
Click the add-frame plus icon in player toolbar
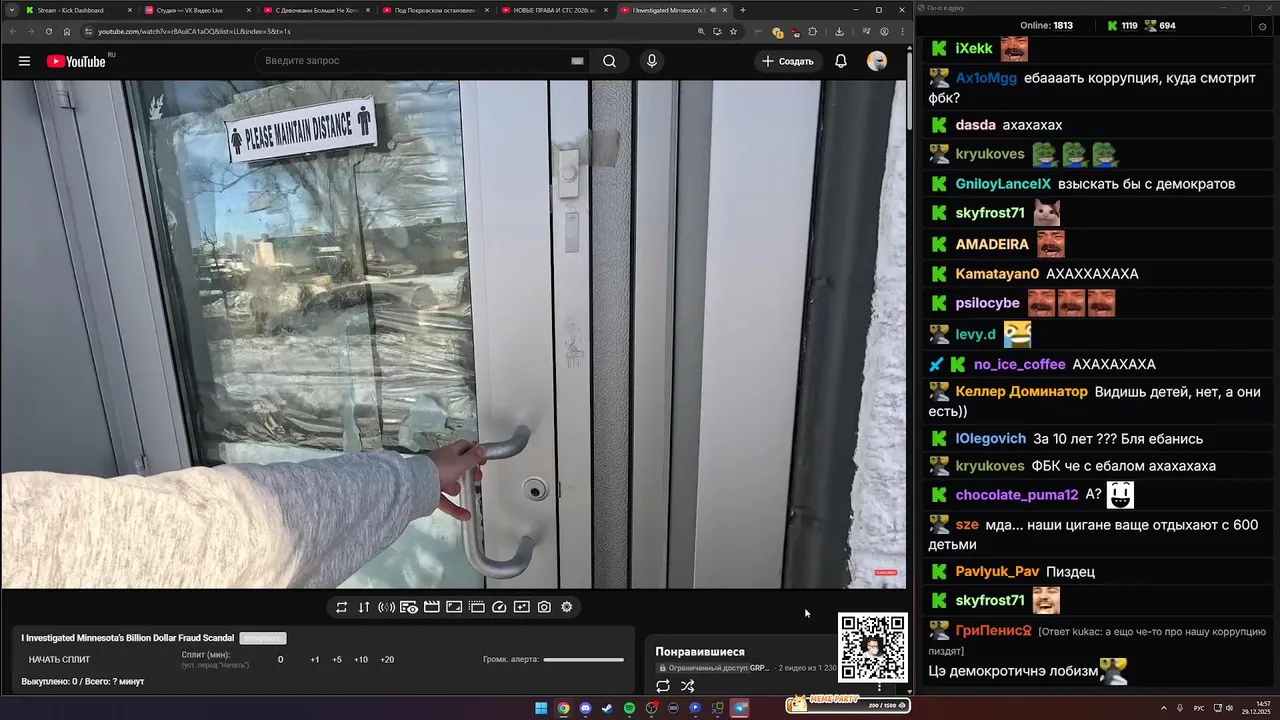[x=522, y=607]
